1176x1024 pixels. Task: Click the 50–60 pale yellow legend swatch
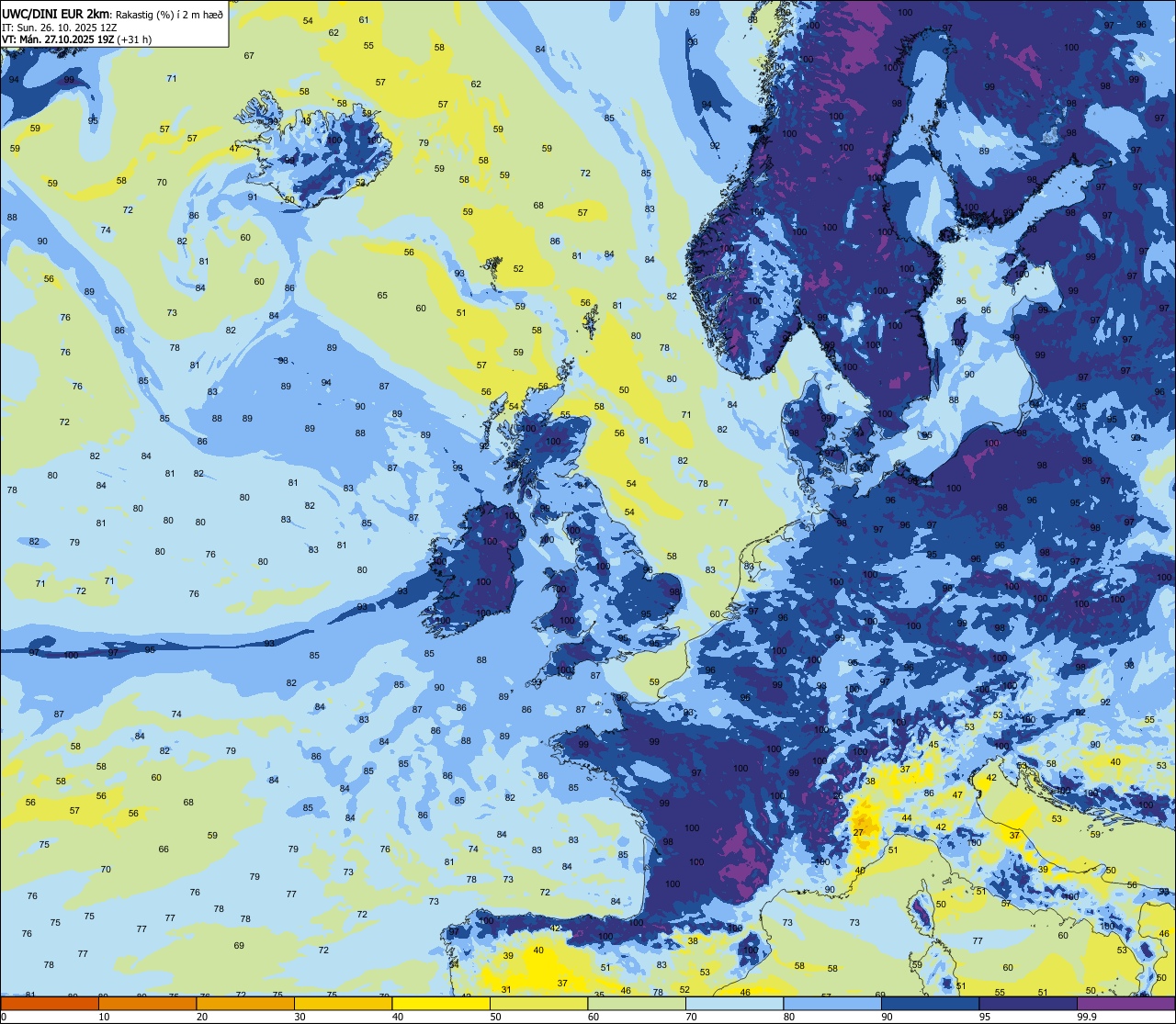coord(539,1003)
